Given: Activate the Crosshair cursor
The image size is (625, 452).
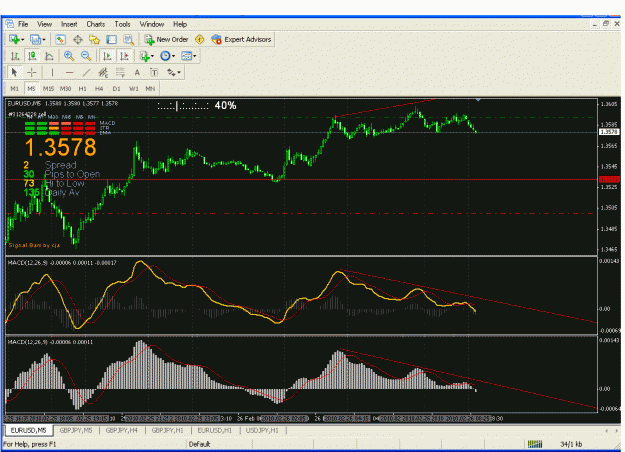Looking at the screenshot, I should [31, 73].
